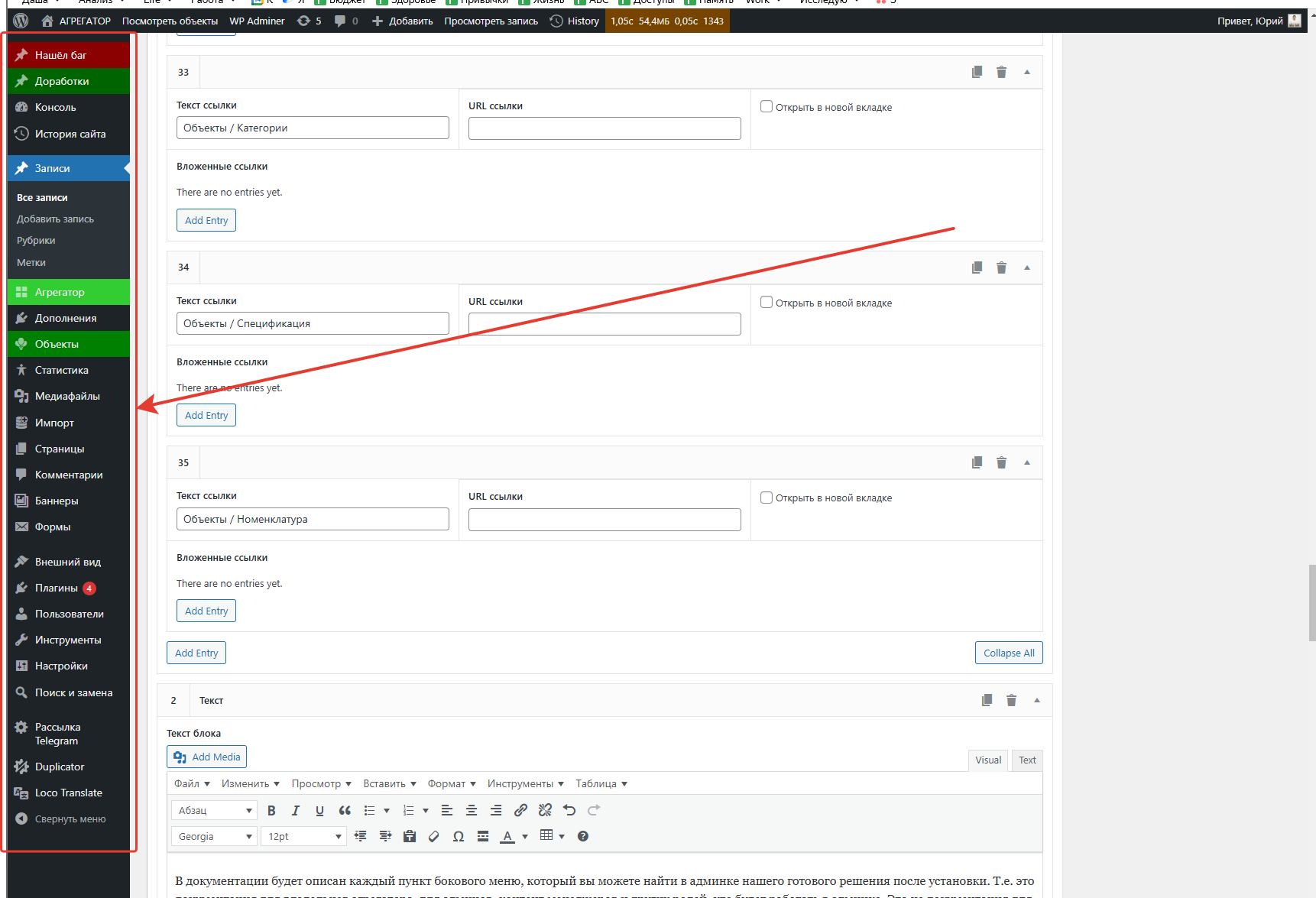Screen dimensions: 1316x898
Task: Check new tab option for Объекты / Спецификация
Action: (767, 303)
